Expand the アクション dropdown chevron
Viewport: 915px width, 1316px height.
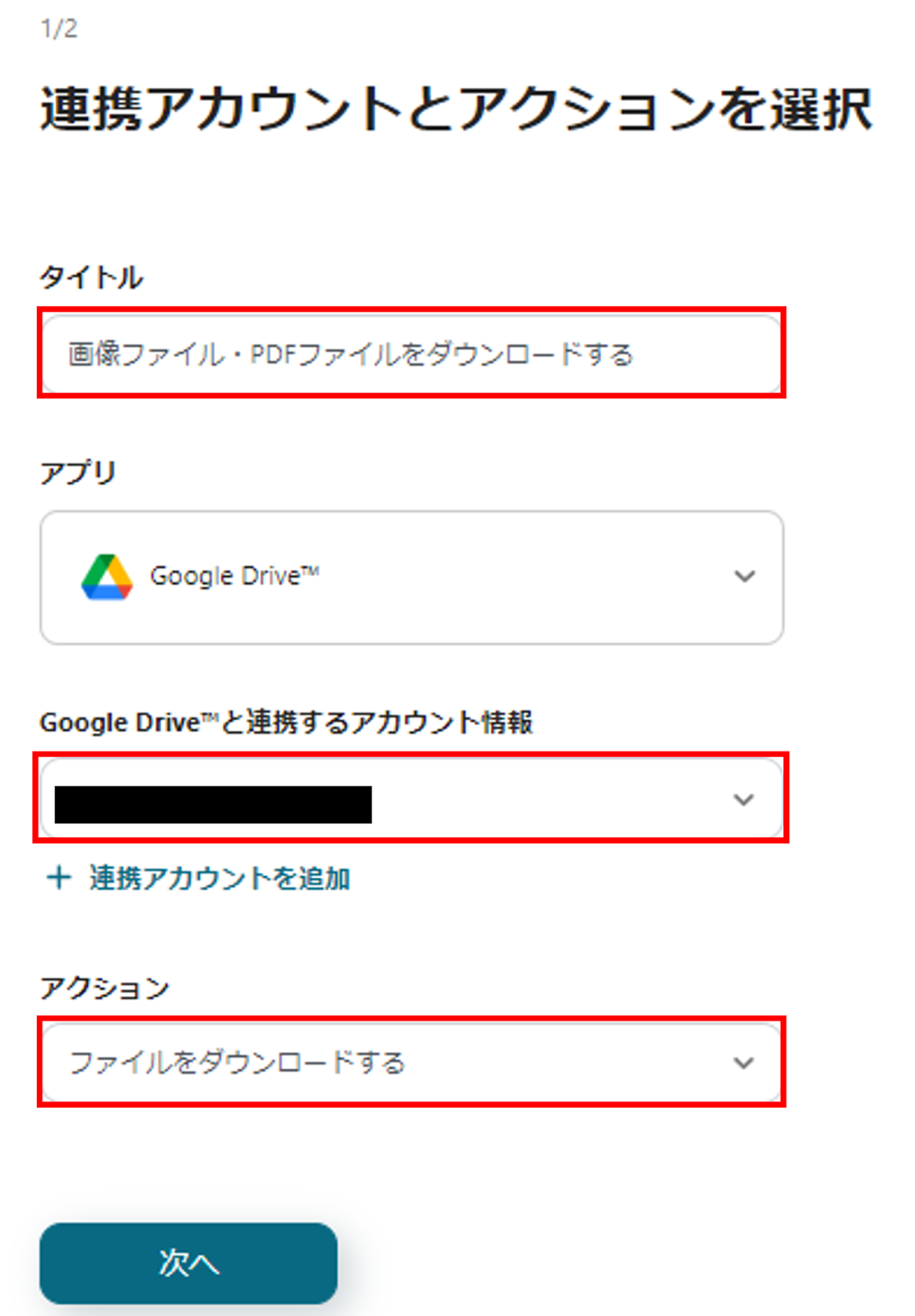pyautogui.click(x=743, y=1063)
